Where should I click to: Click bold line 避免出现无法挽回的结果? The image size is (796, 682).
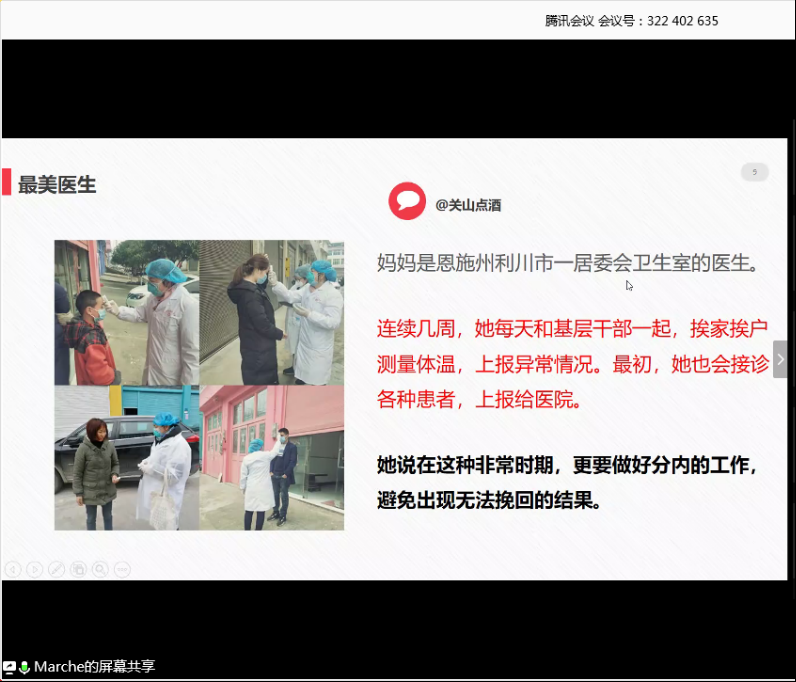[489, 500]
